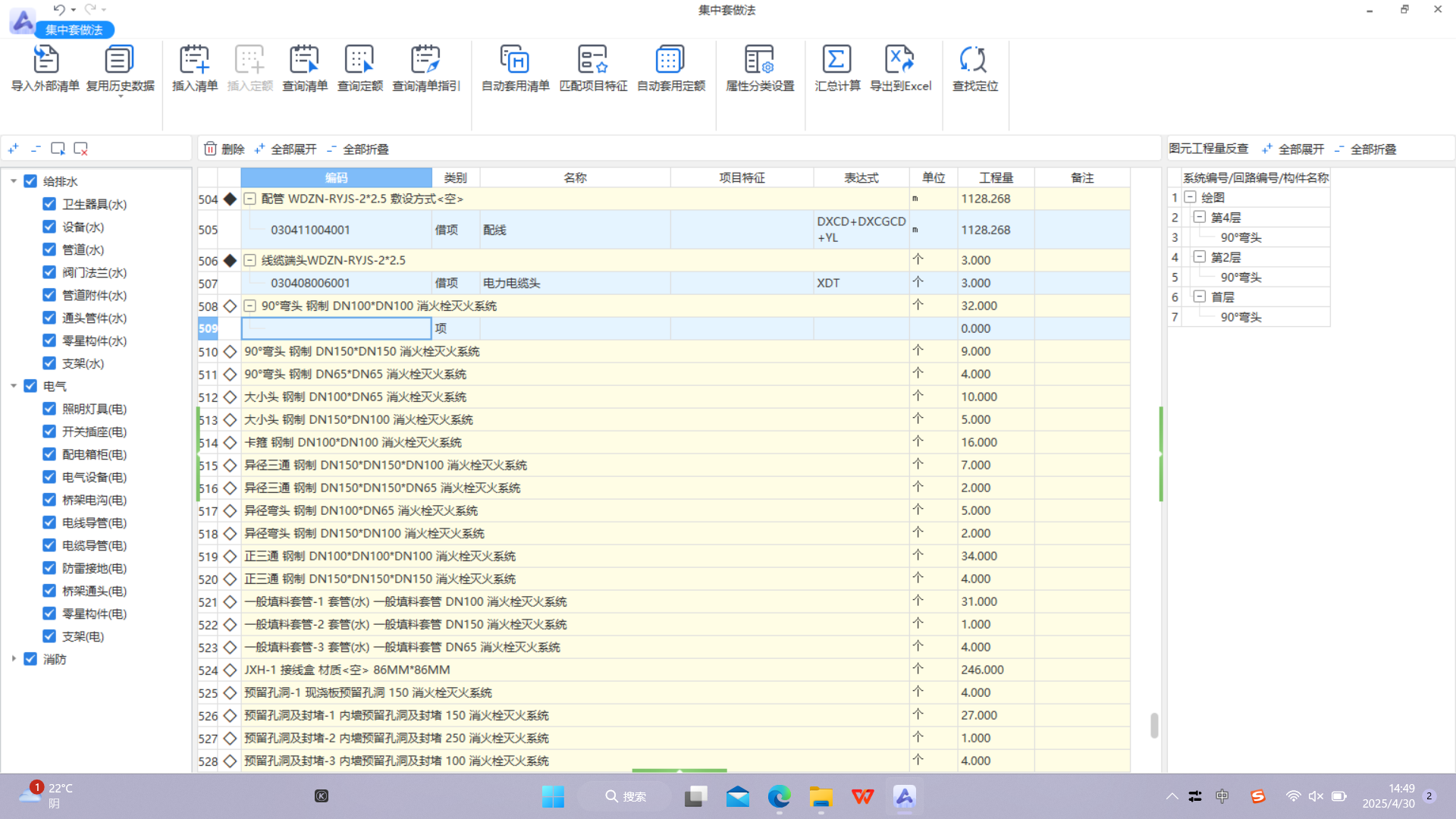Click 全部折叠 above main table
The image size is (1456, 819).
358,149
